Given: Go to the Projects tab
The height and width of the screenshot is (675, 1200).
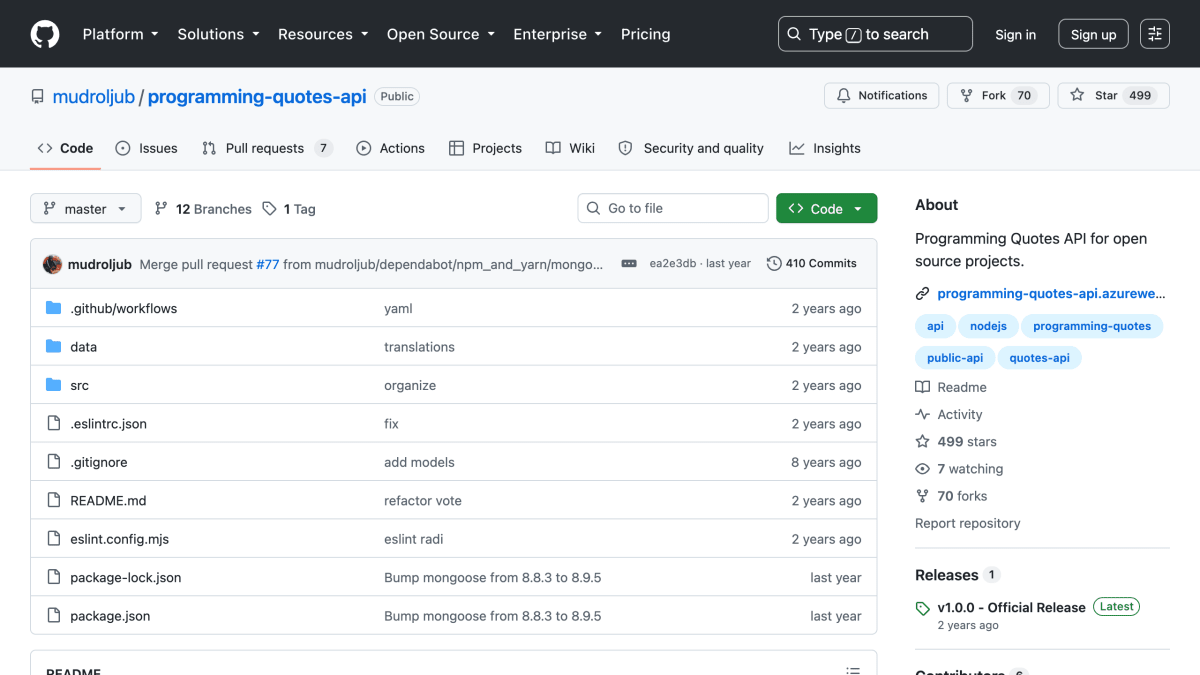Looking at the screenshot, I should tap(485, 148).
